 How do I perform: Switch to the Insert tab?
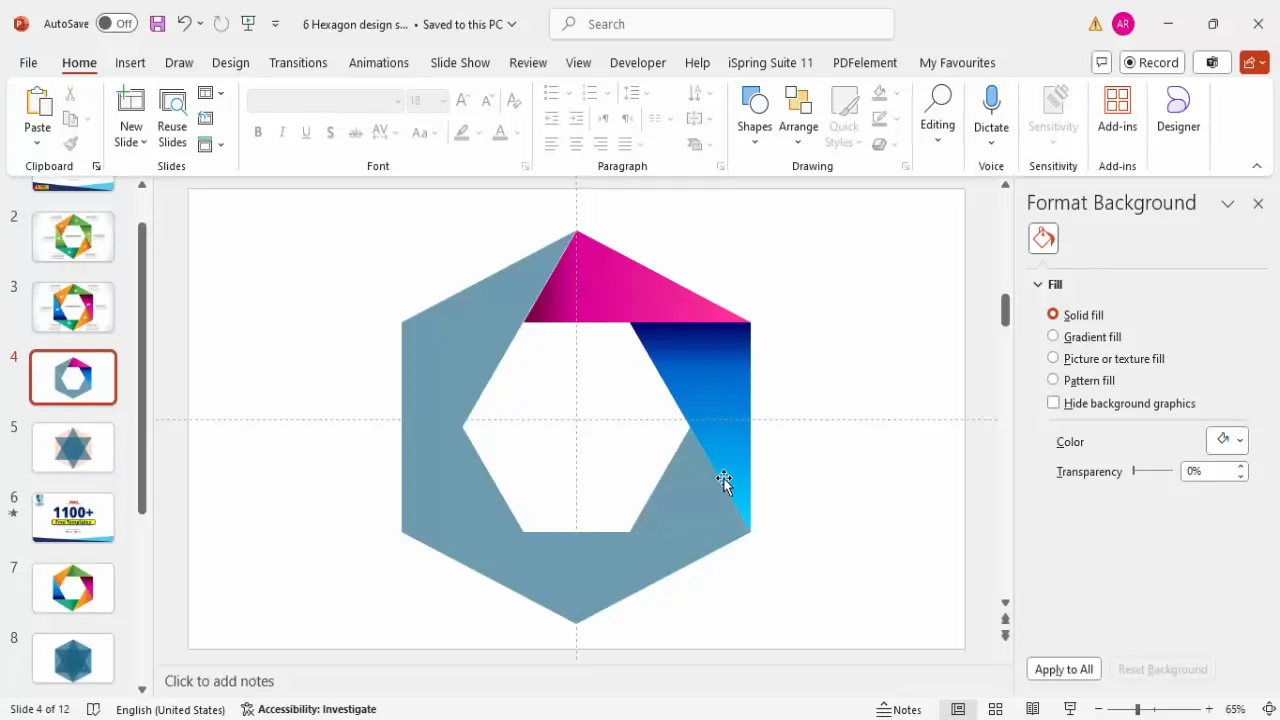coord(130,62)
